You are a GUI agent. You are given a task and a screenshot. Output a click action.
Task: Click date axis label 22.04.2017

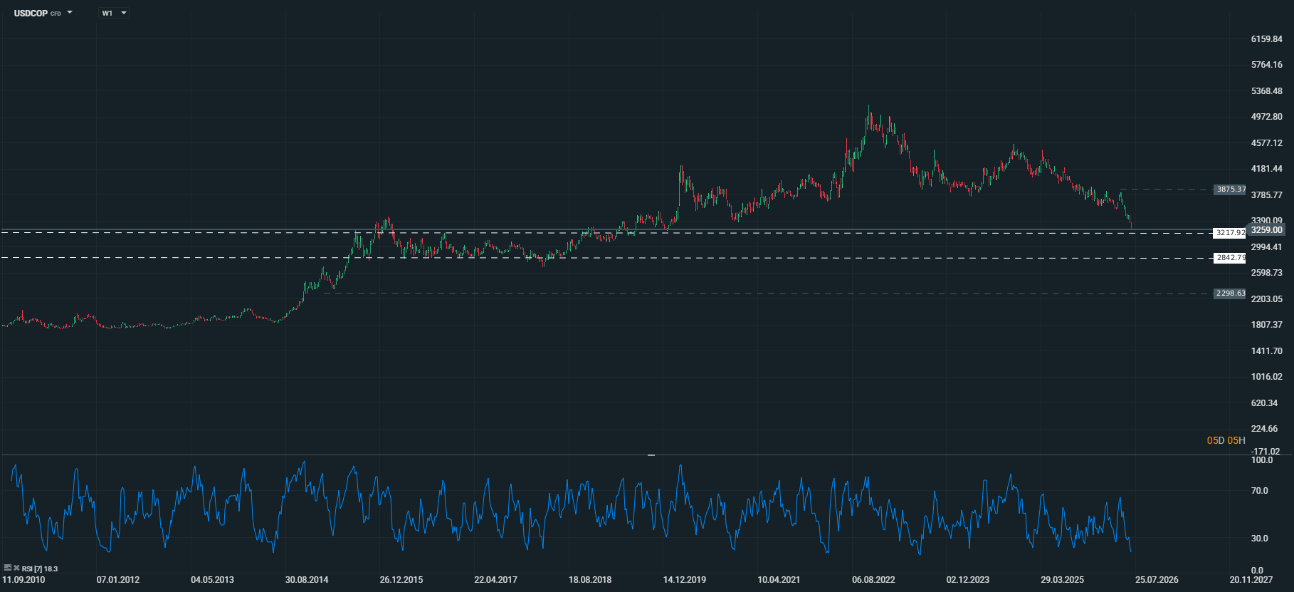pyautogui.click(x=495, y=579)
